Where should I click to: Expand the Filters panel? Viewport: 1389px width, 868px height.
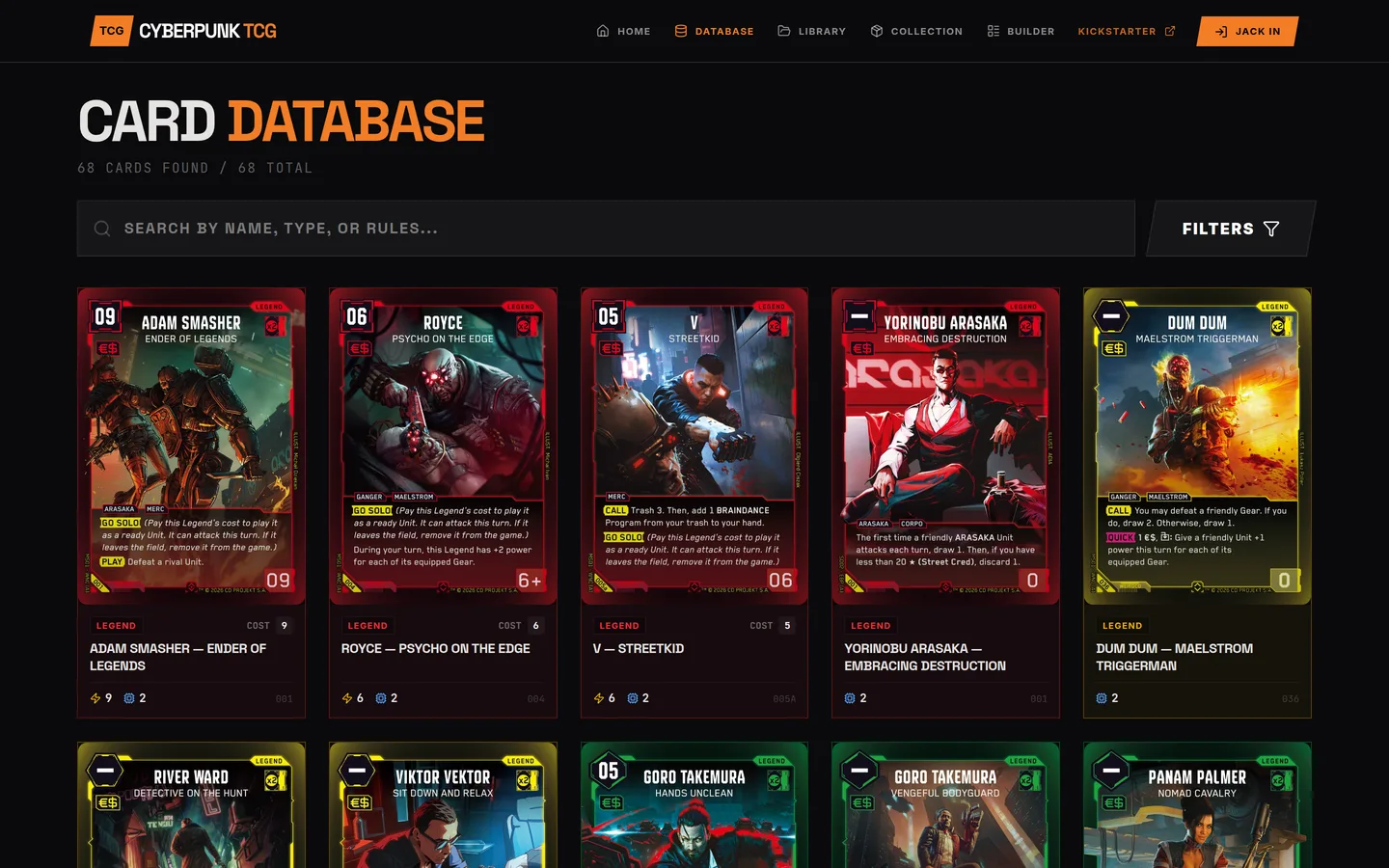pos(1231,229)
